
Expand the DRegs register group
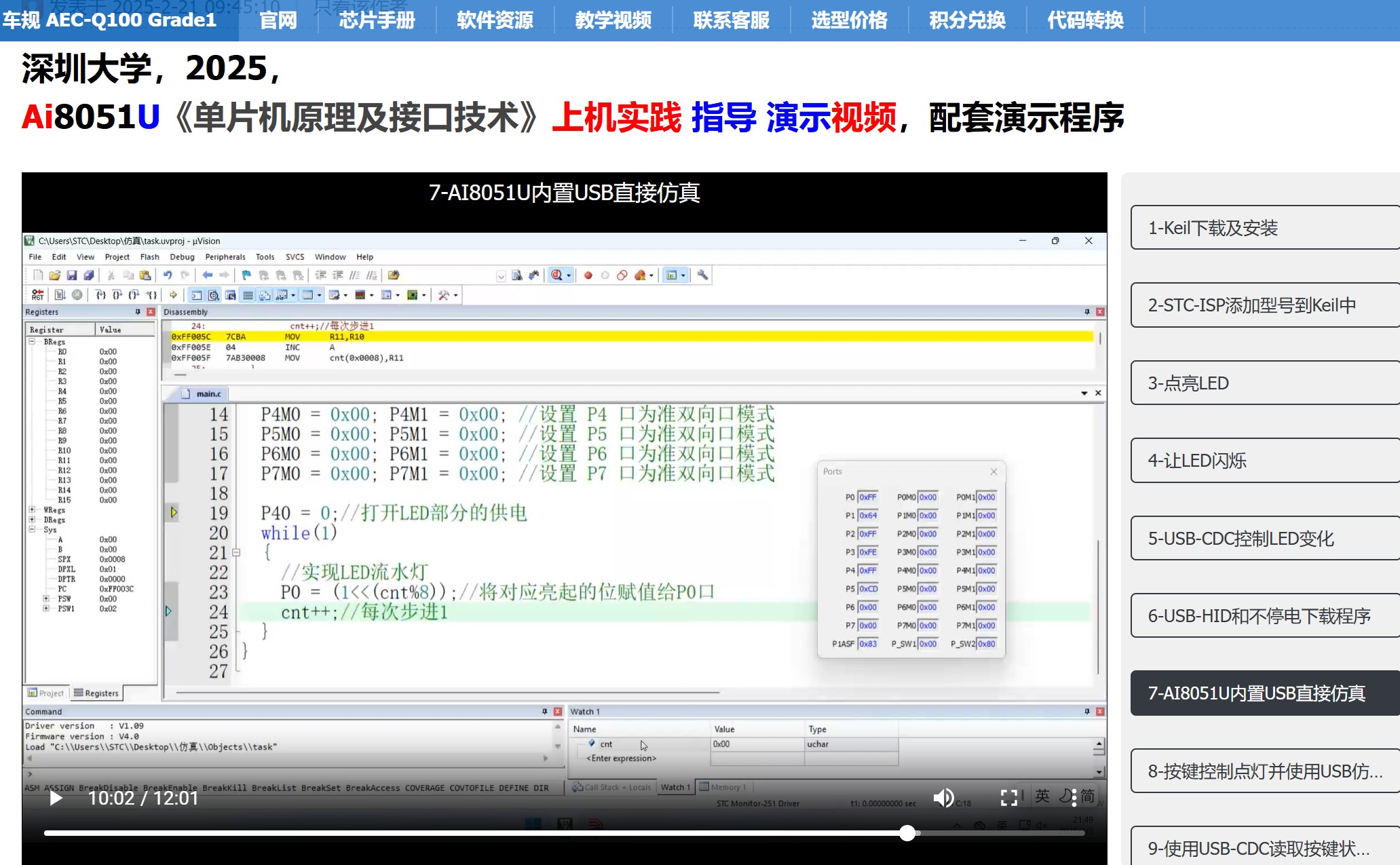coord(32,520)
